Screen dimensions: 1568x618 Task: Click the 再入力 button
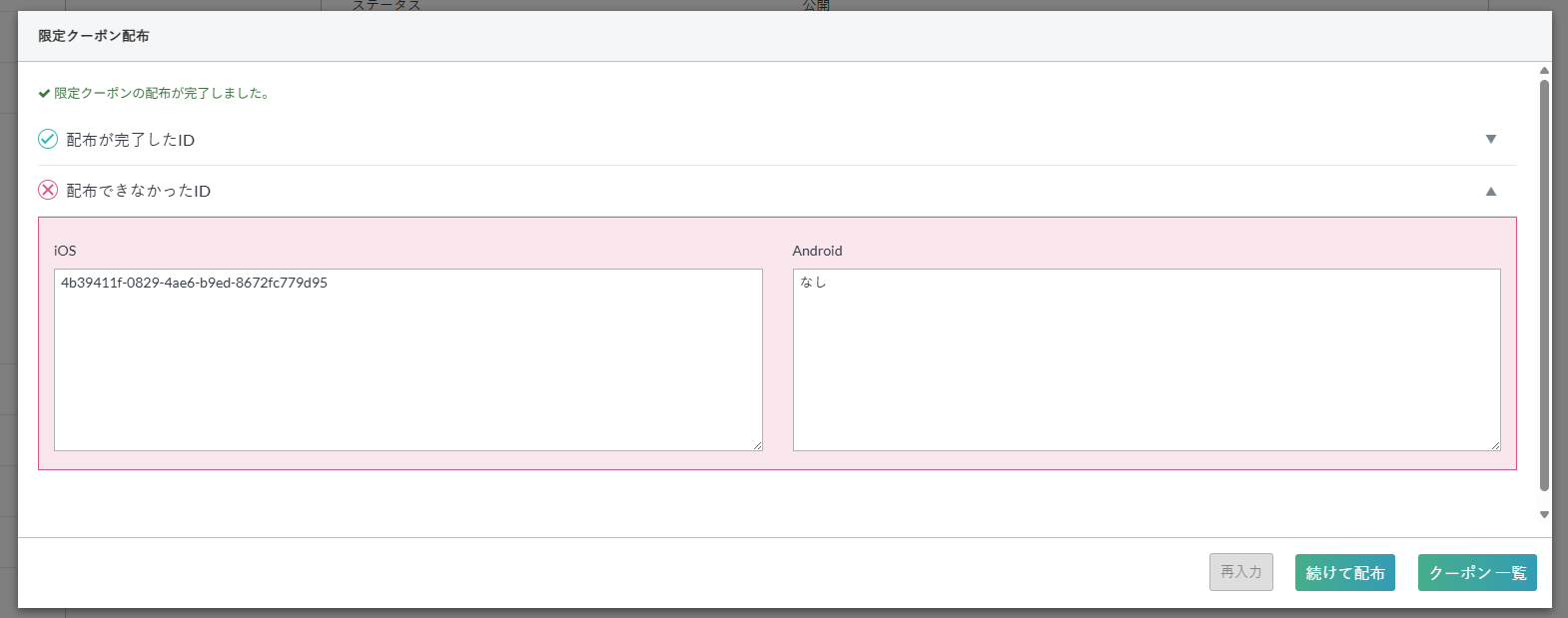tap(1241, 572)
